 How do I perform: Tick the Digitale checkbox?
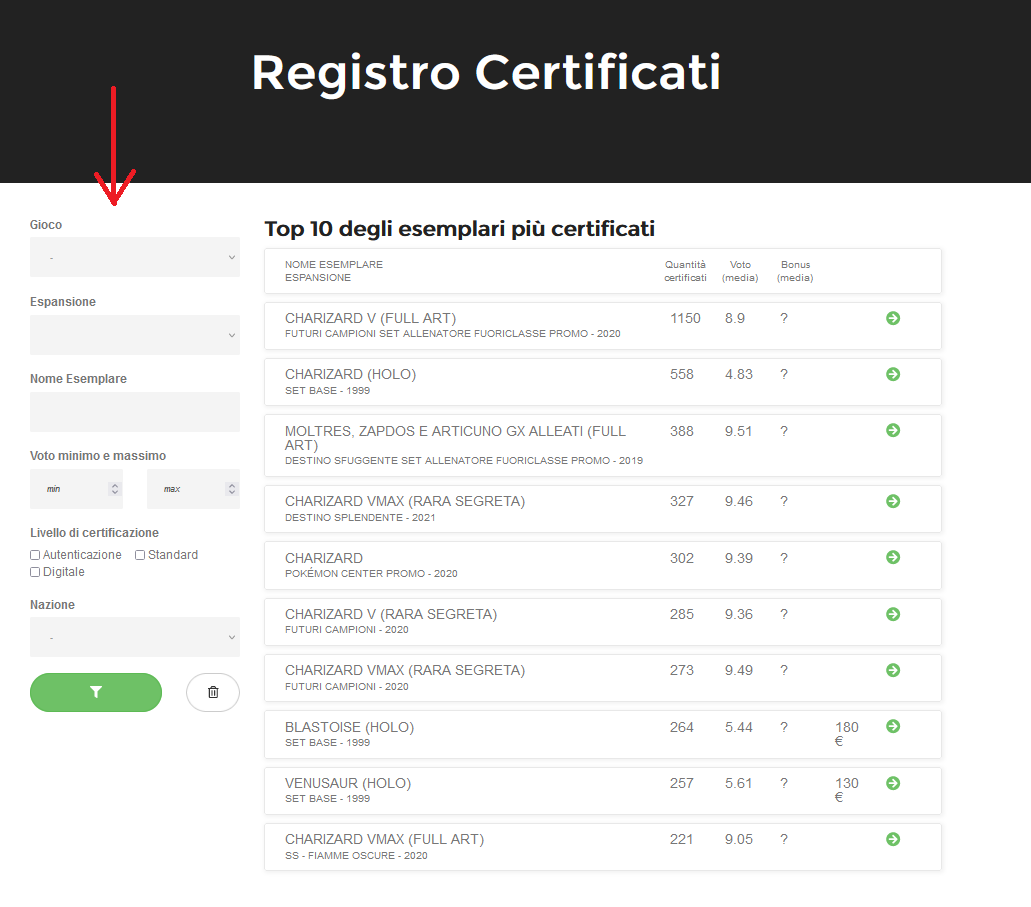[35, 572]
